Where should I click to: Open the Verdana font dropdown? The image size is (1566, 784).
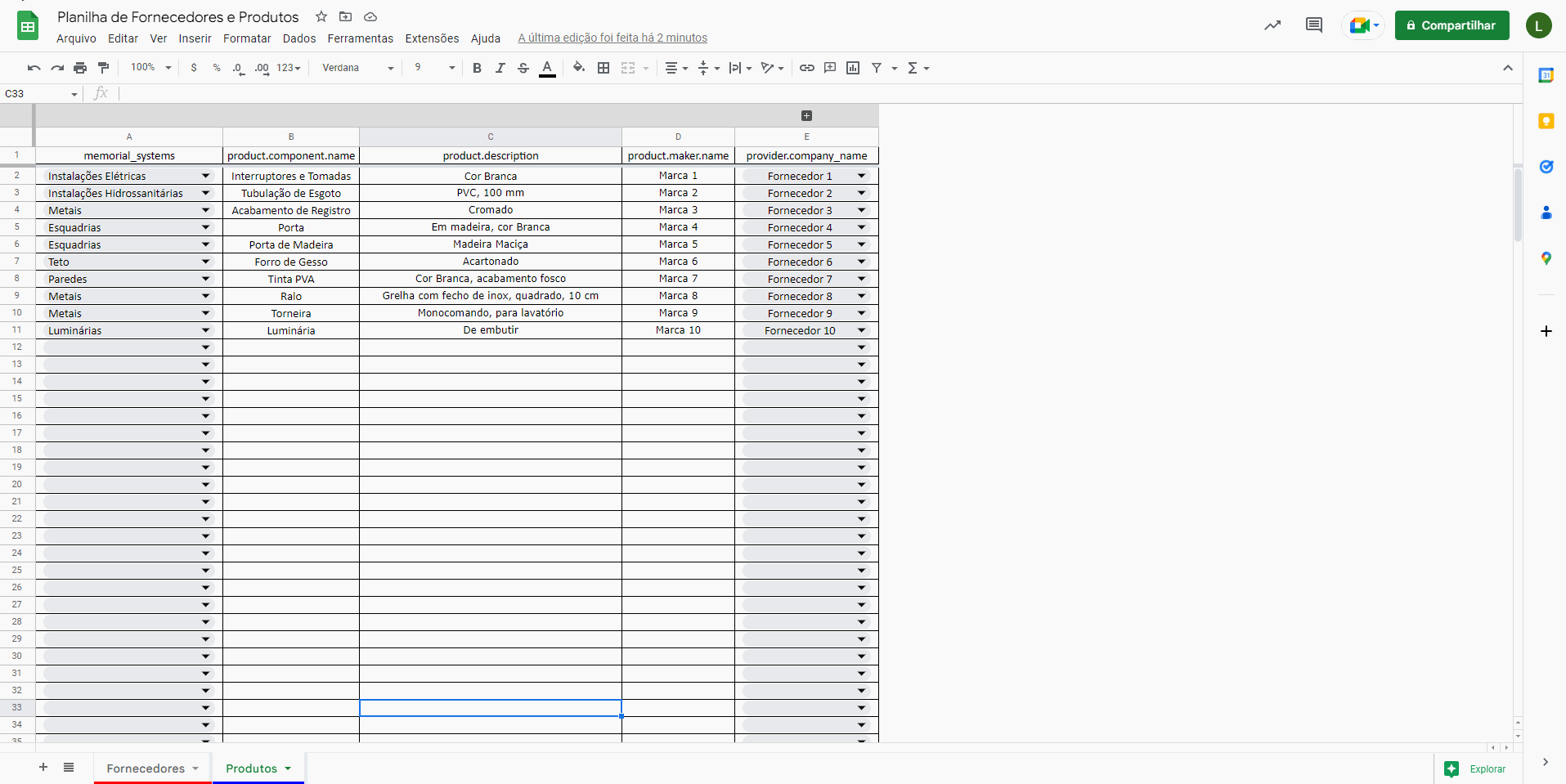(357, 68)
